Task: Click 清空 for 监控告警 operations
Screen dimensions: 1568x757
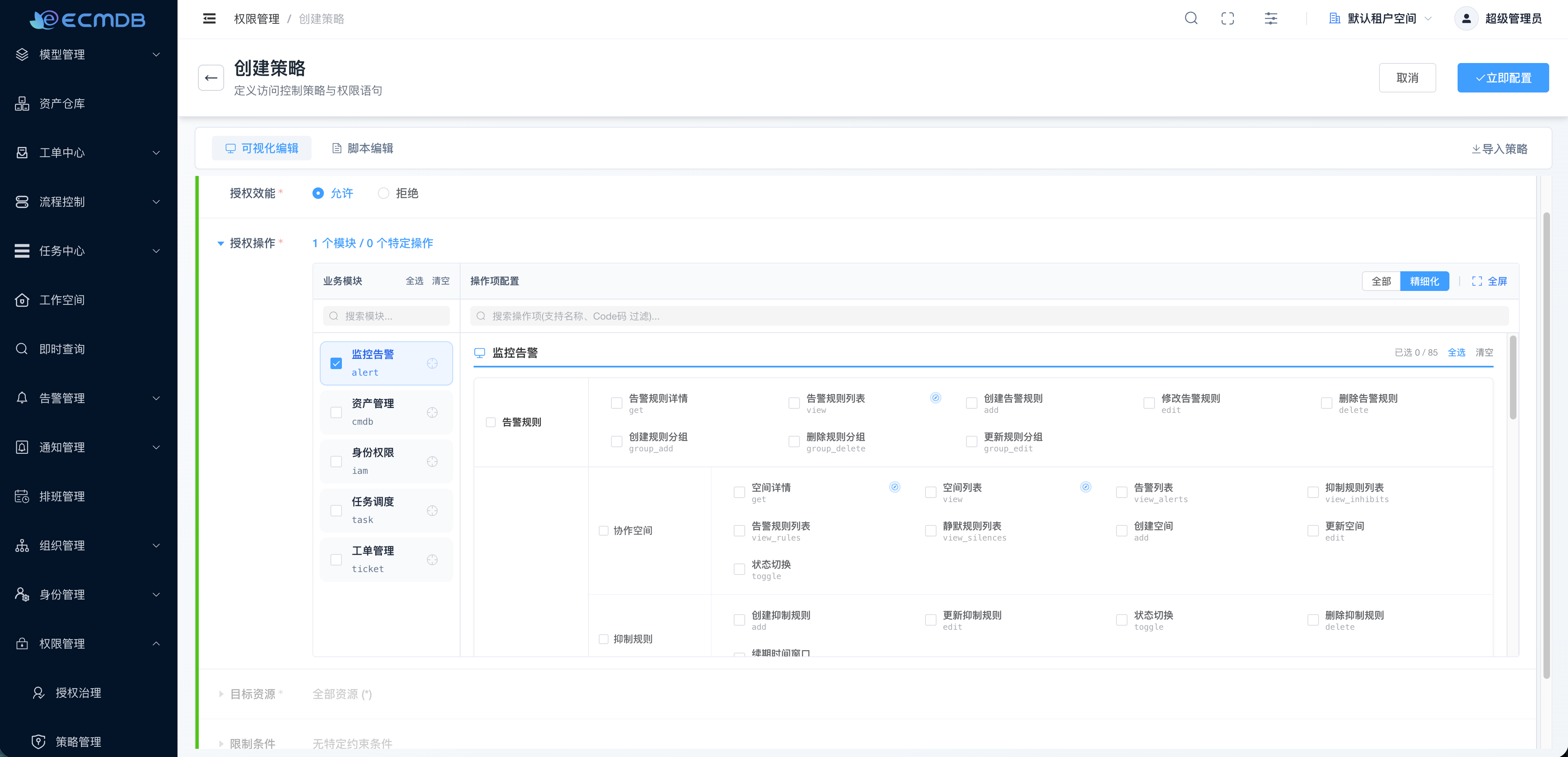Action: tap(1484, 353)
